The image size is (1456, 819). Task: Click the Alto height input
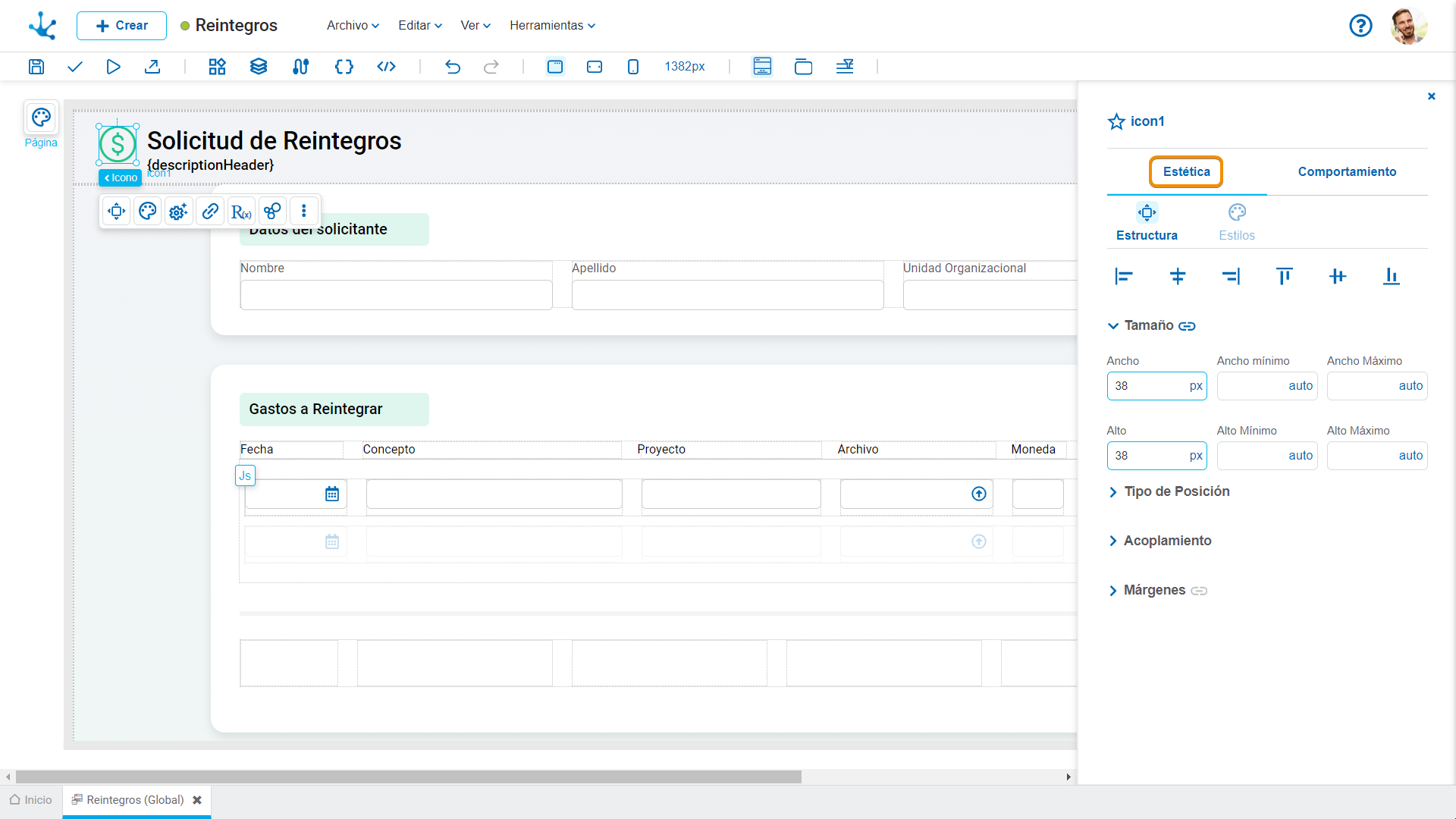point(1156,456)
